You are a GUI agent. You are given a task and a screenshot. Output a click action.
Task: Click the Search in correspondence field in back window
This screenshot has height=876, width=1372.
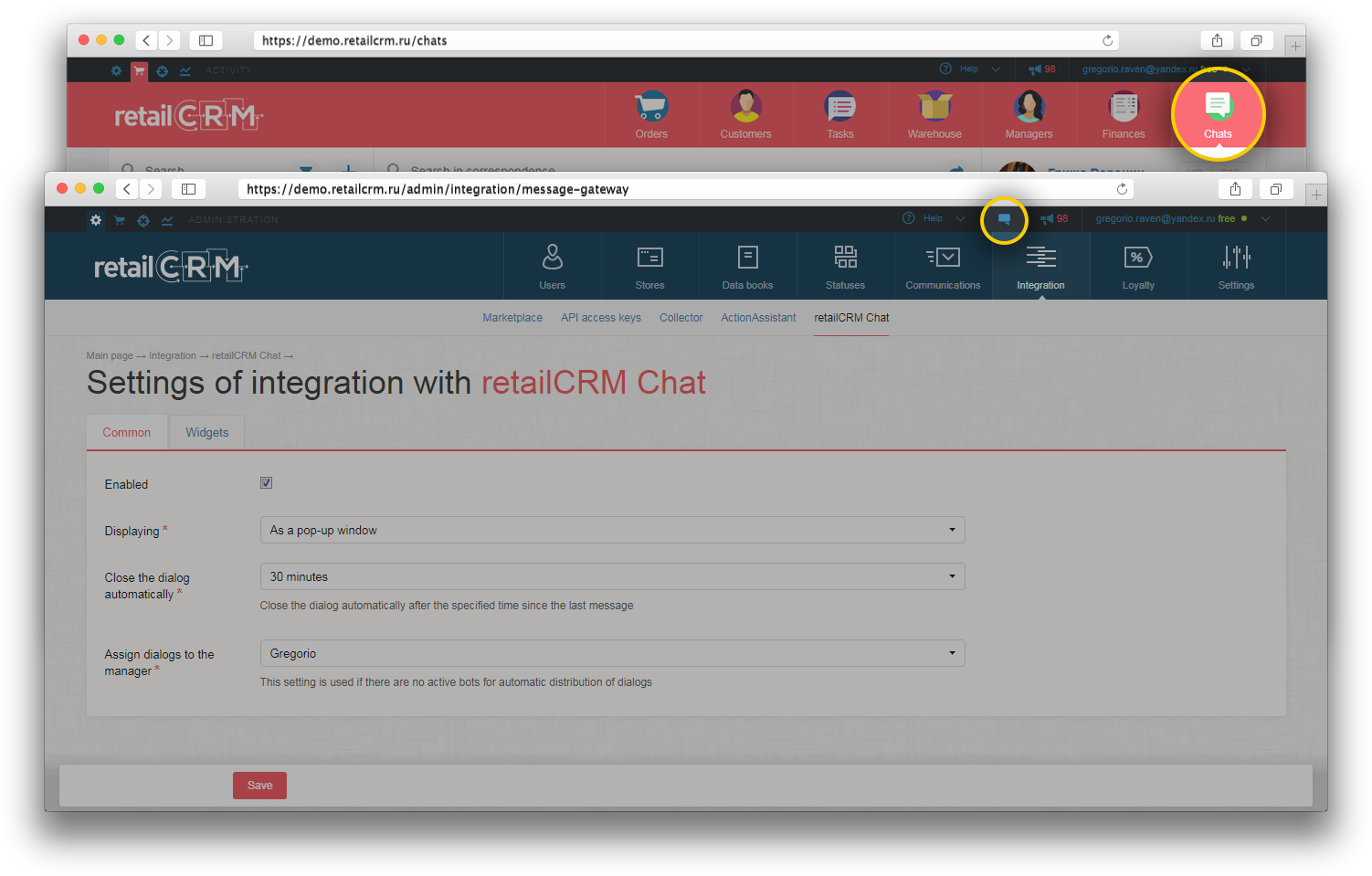482,170
